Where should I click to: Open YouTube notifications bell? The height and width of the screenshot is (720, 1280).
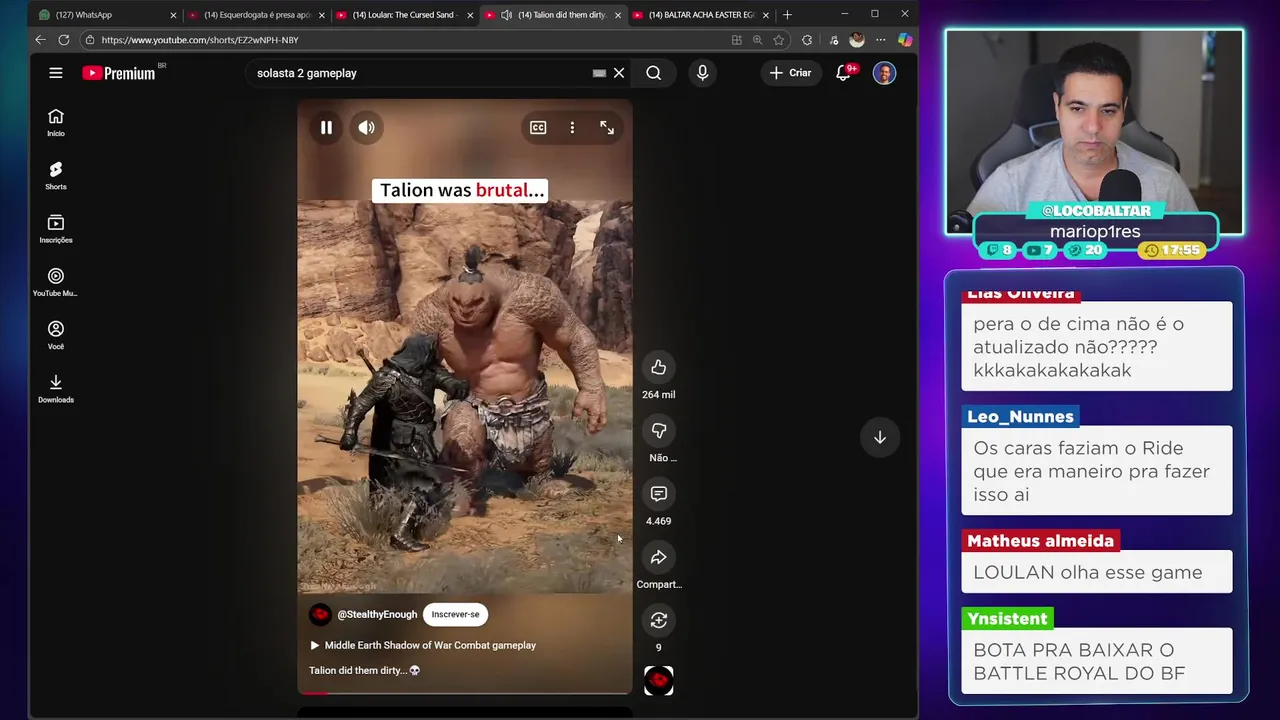[x=844, y=73]
